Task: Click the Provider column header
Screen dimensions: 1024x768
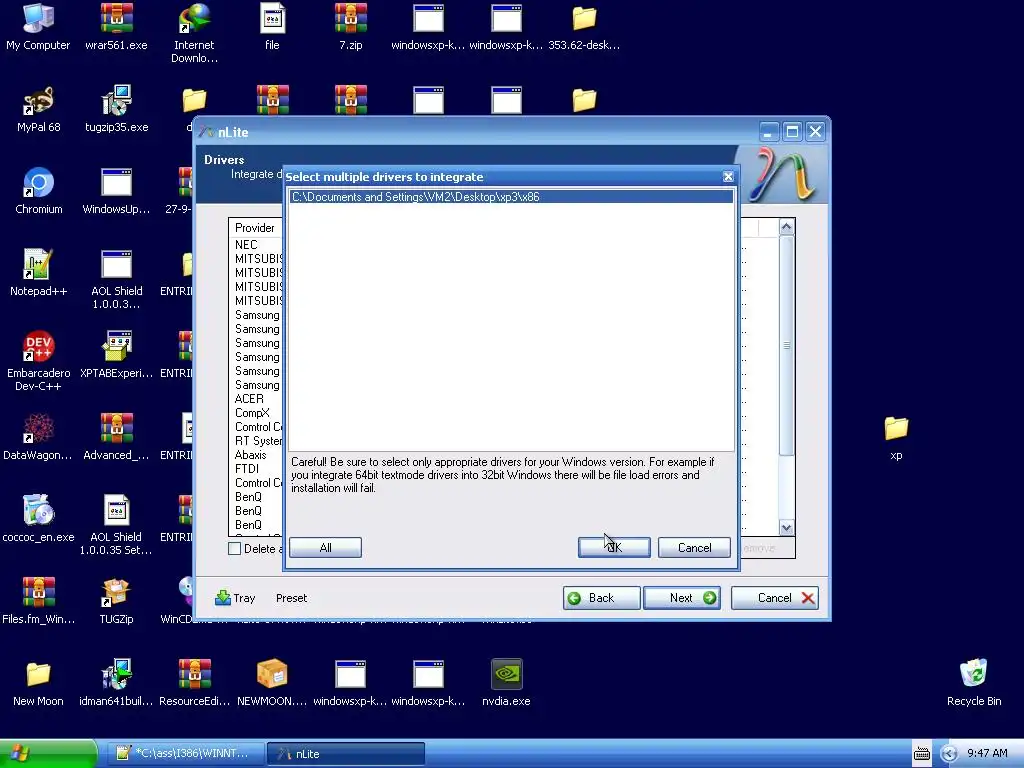Action: point(255,227)
